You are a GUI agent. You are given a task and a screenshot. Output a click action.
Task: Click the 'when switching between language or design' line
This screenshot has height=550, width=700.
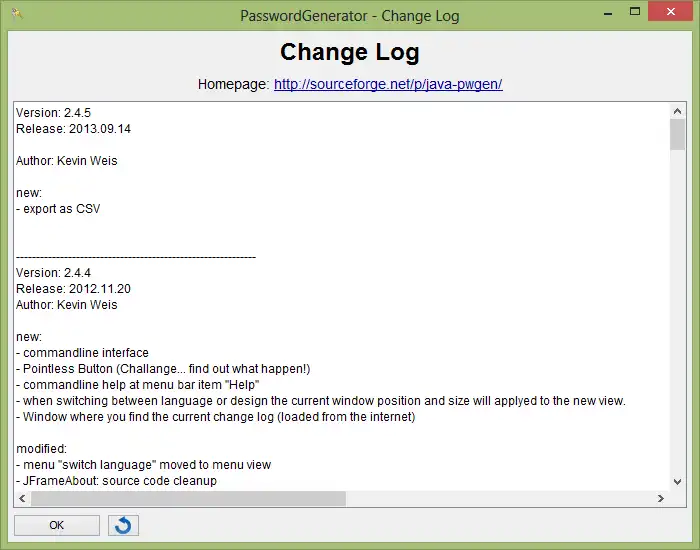pos(321,401)
